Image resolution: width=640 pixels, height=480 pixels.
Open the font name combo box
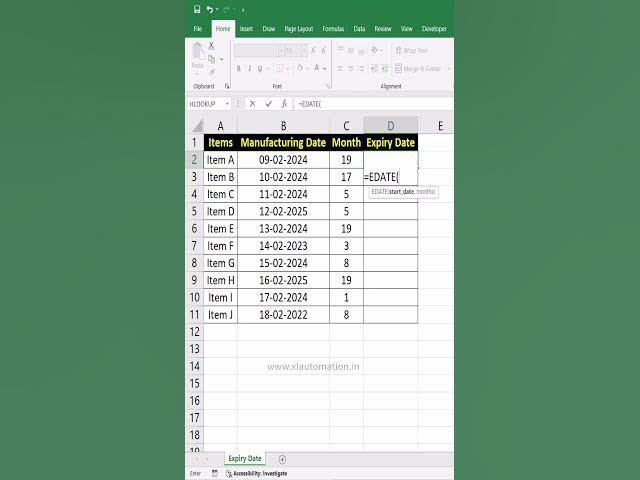[x=259, y=51]
